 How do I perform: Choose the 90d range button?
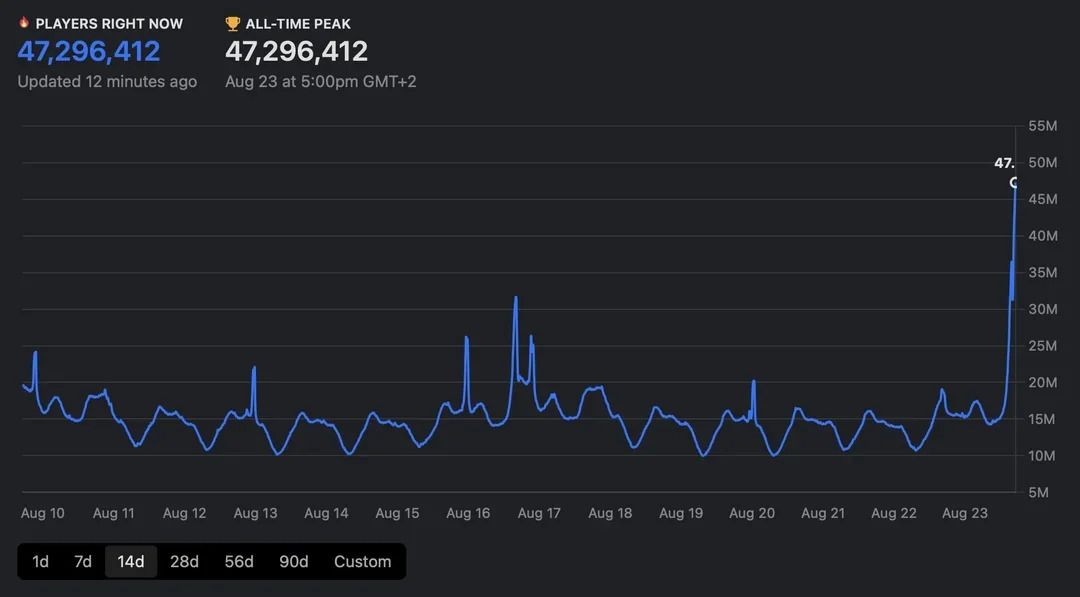293,561
